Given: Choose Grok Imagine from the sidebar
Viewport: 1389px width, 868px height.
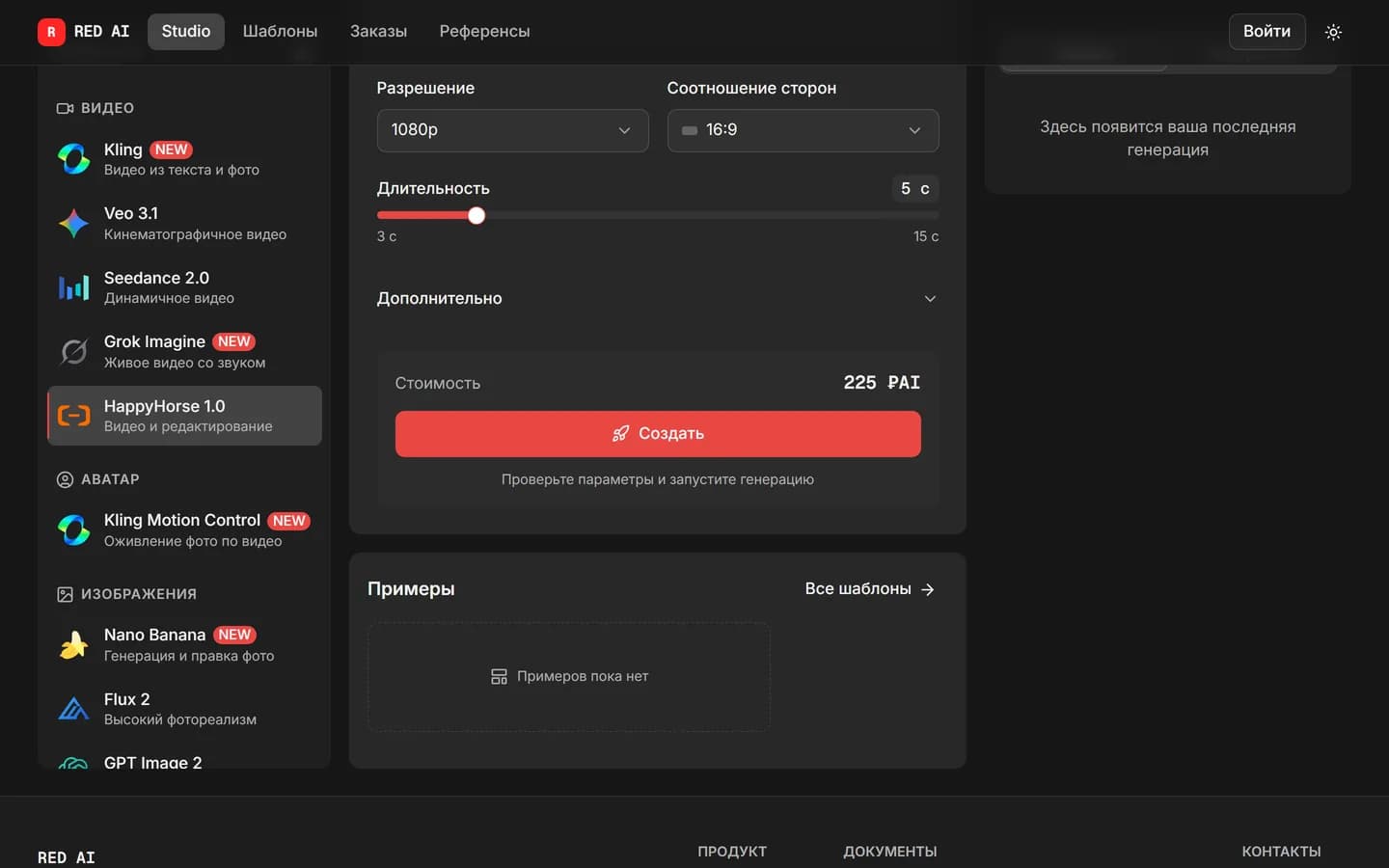Looking at the screenshot, I should [x=184, y=352].
